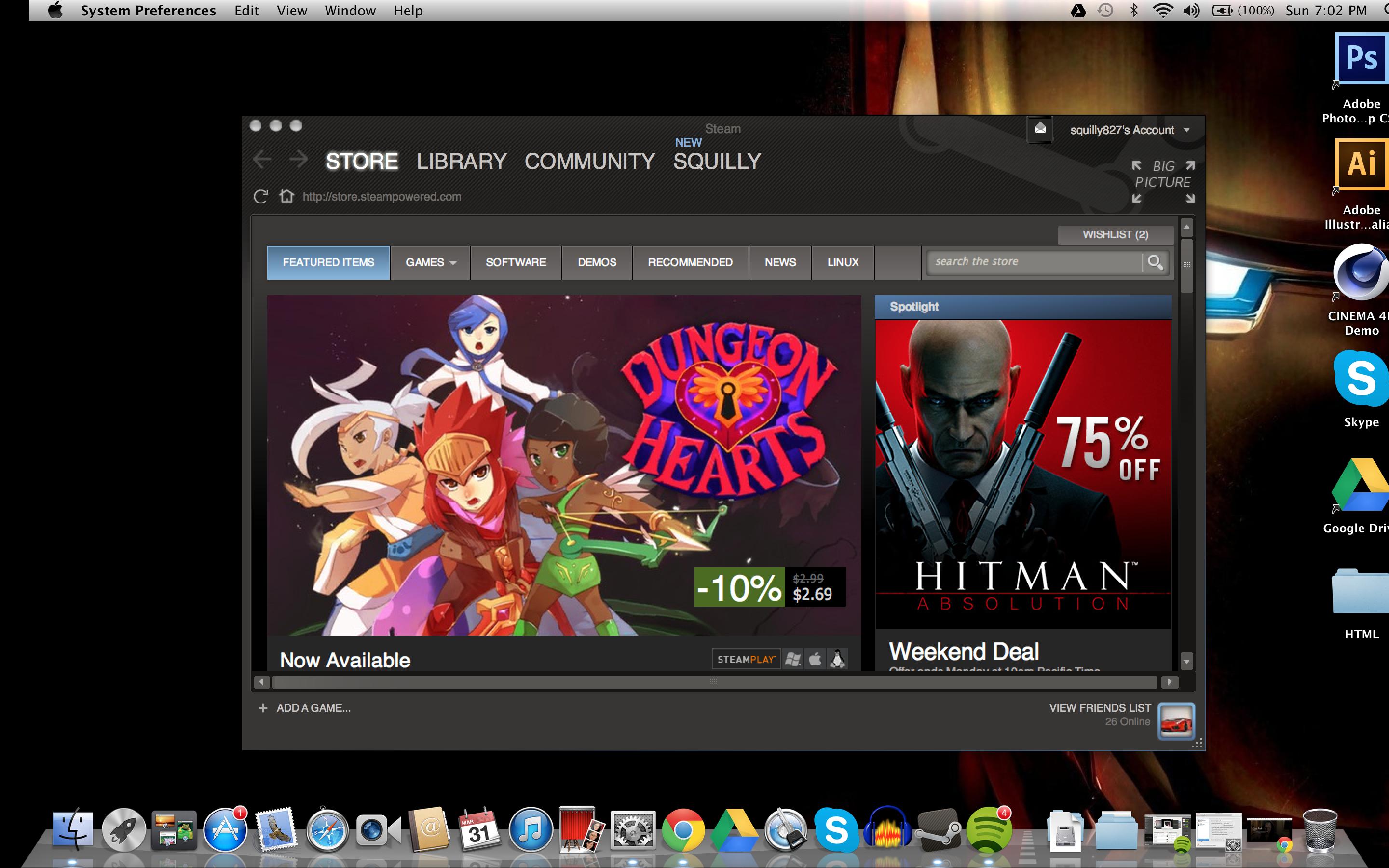Viewport: 1389px width, 868px height.
Task: Open the Volume menu bar control
Action: [x=1191, y=11]
